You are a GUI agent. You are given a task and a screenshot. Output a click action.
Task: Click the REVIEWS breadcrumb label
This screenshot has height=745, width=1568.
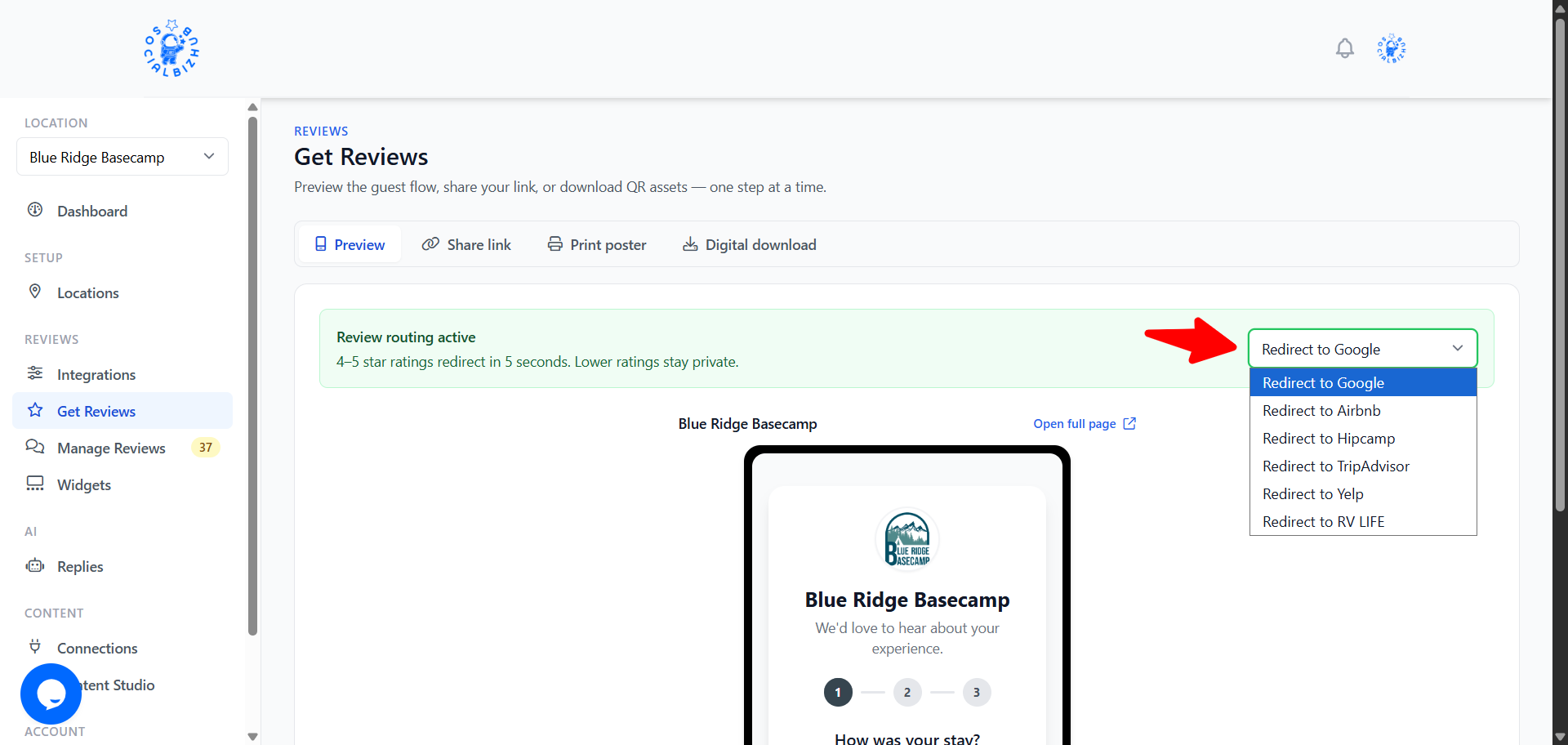pyautogui.click(x=321, y=131)
